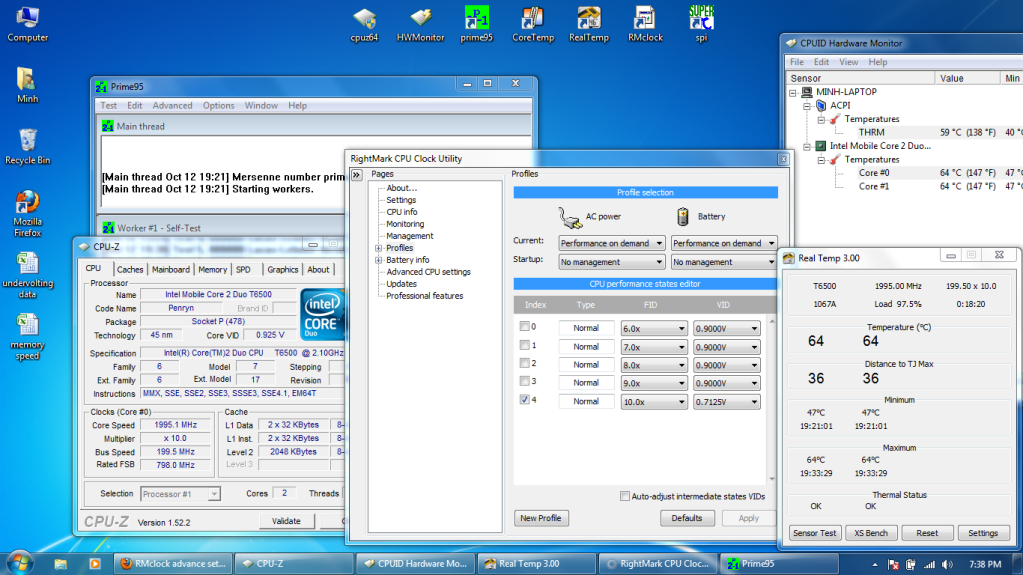The width and height of the screenshot is (1023, 575).
Task: Switch to the Memory tab in CPU-Z
Action: [212, 270]
